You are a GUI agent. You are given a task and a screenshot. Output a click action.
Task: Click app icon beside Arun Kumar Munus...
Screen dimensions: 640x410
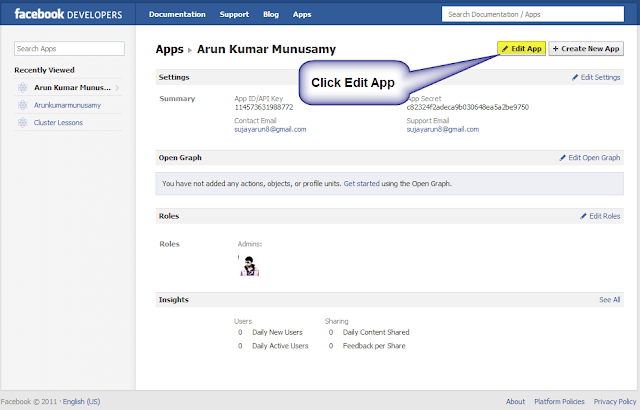pos(22,87)
